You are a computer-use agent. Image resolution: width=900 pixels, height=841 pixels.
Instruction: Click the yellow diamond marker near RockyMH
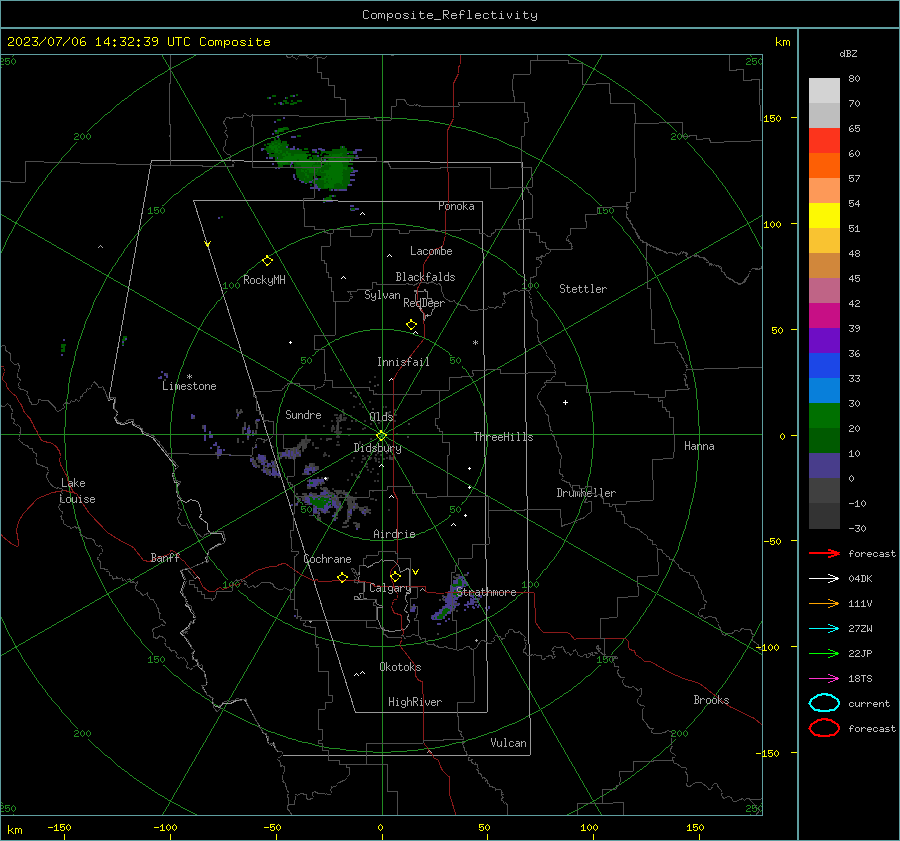[267, 261]
